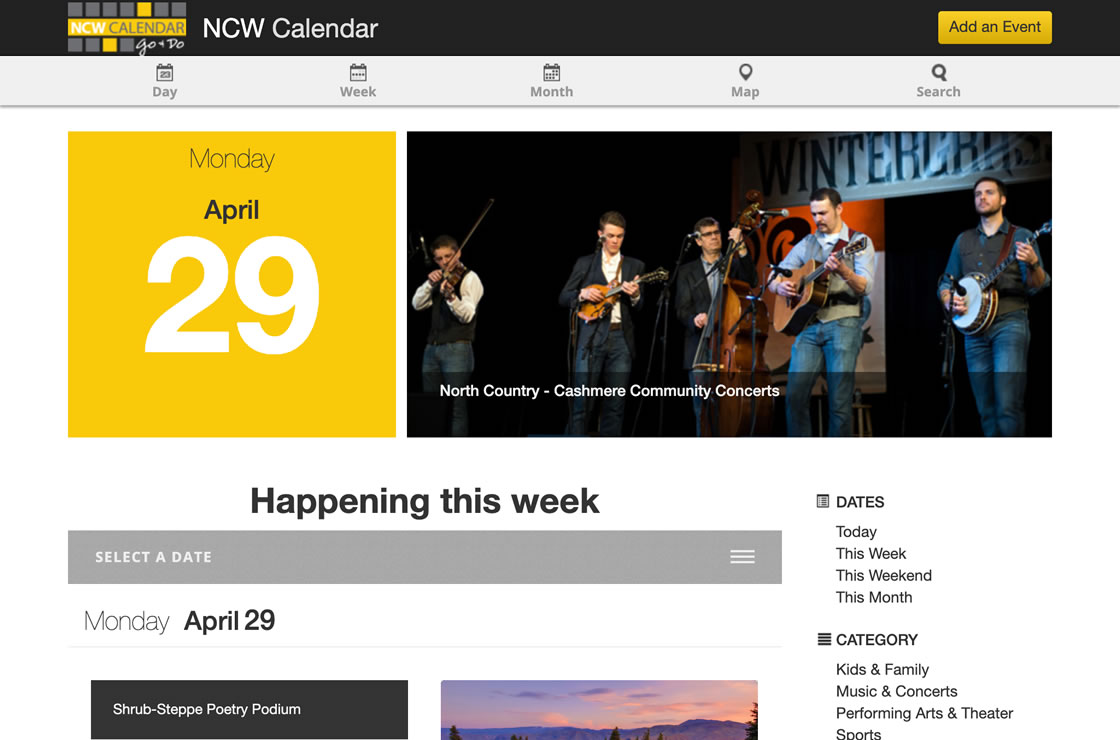Screen dimensions: 1120x740
Task: Open the Day view calendar icon
Action: (164, 72)
